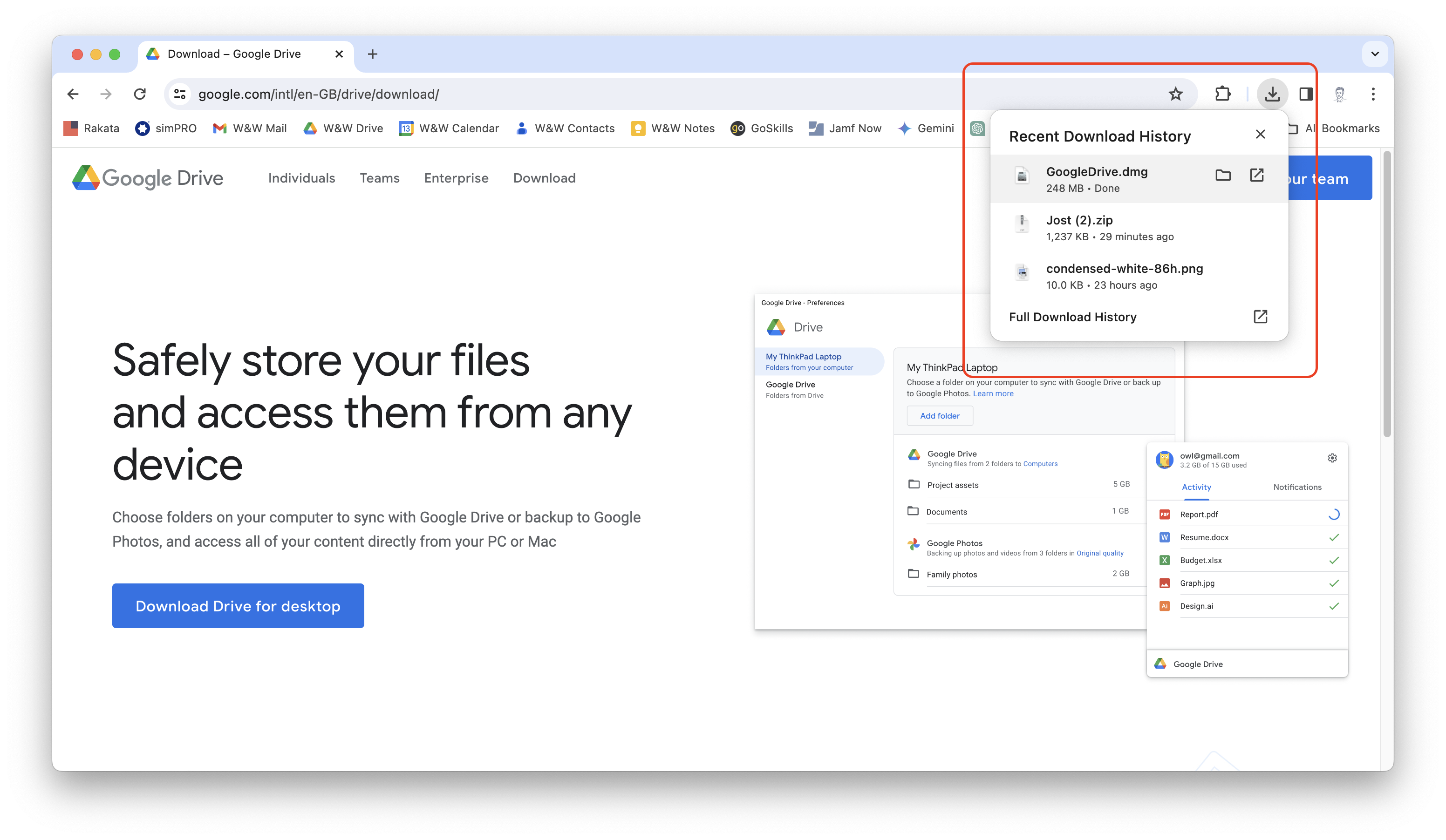Expand the tab search chevron
Image resolution: width=1446 pixels, height=840 pixels.
(1375, 54)
